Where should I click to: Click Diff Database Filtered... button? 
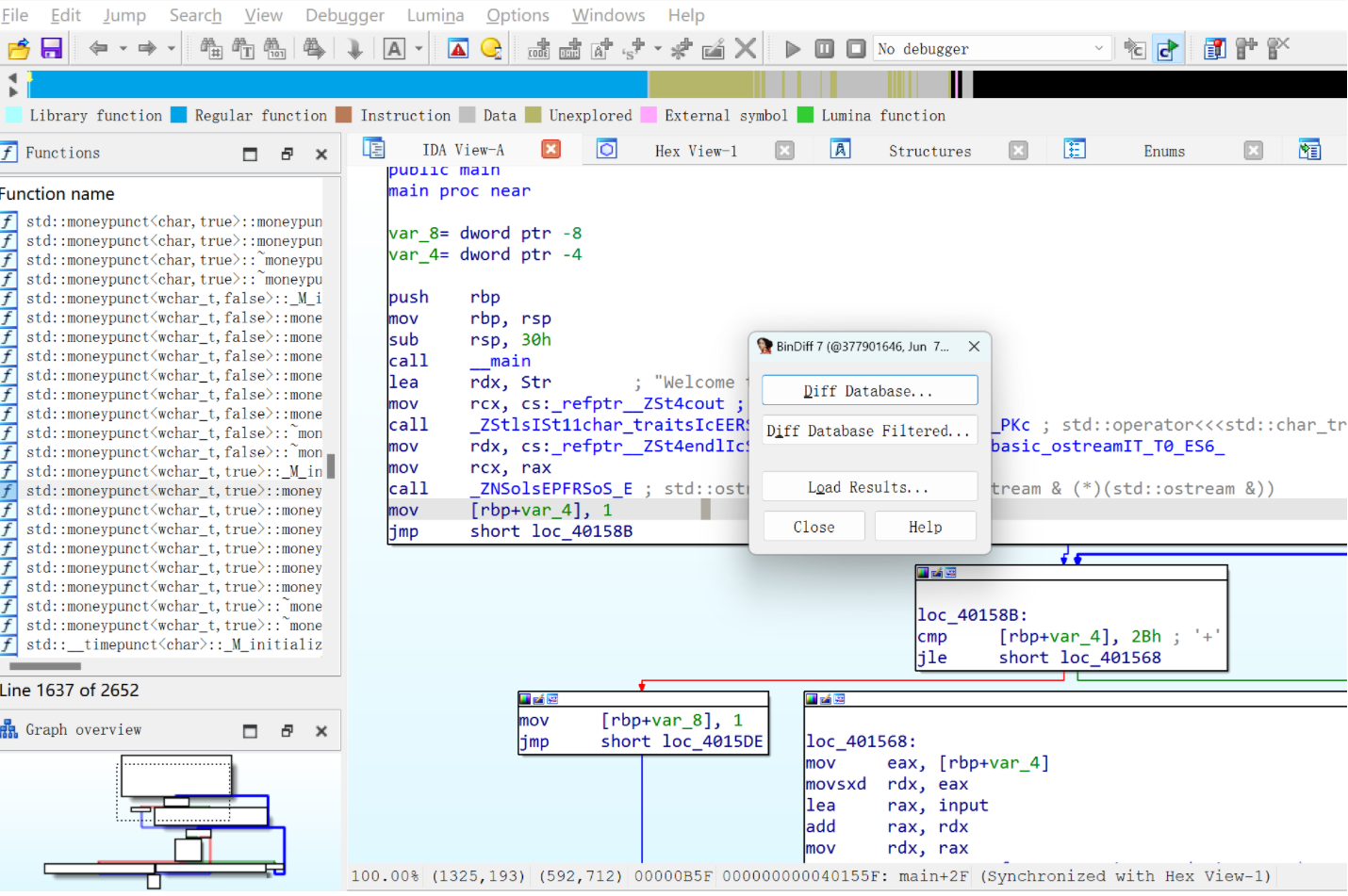tap(869, 431)
